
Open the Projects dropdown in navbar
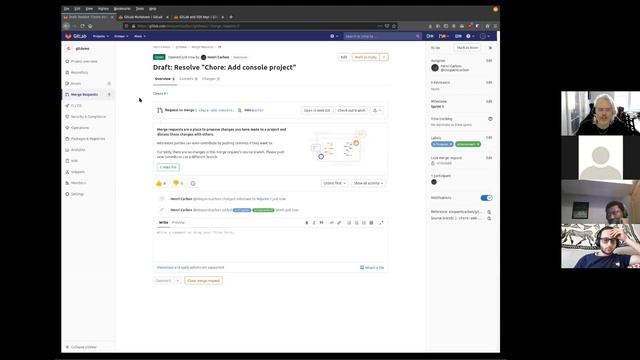click(x=100, y=36)
